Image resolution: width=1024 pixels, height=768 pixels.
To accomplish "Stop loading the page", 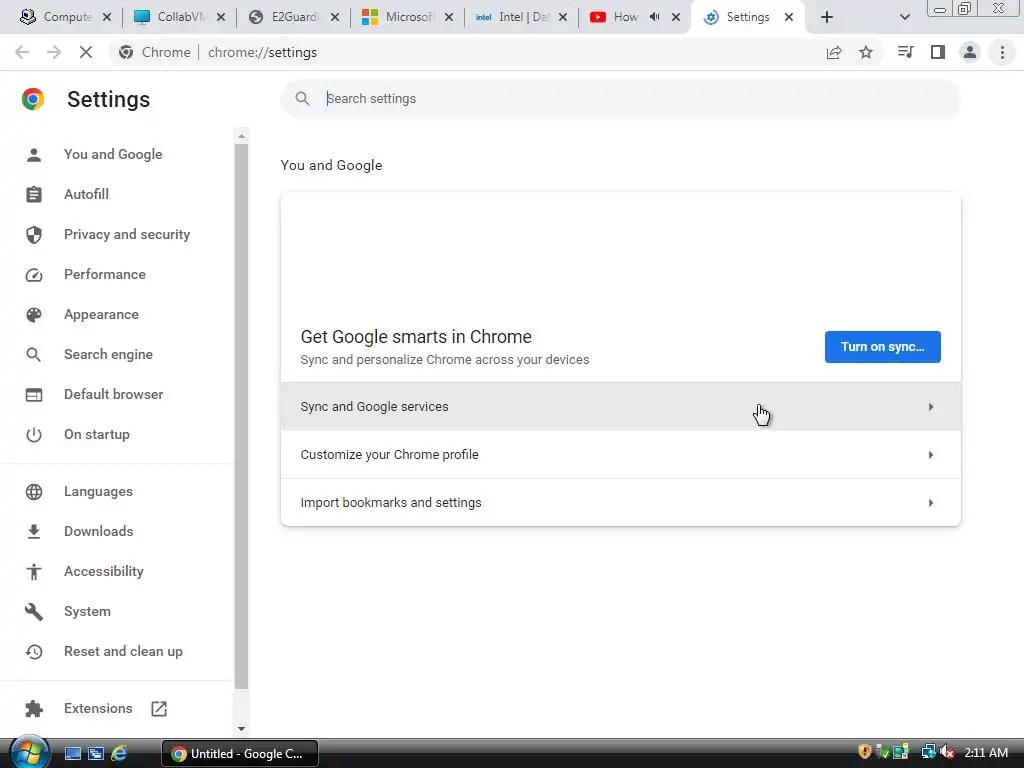I will coord(86,52).
